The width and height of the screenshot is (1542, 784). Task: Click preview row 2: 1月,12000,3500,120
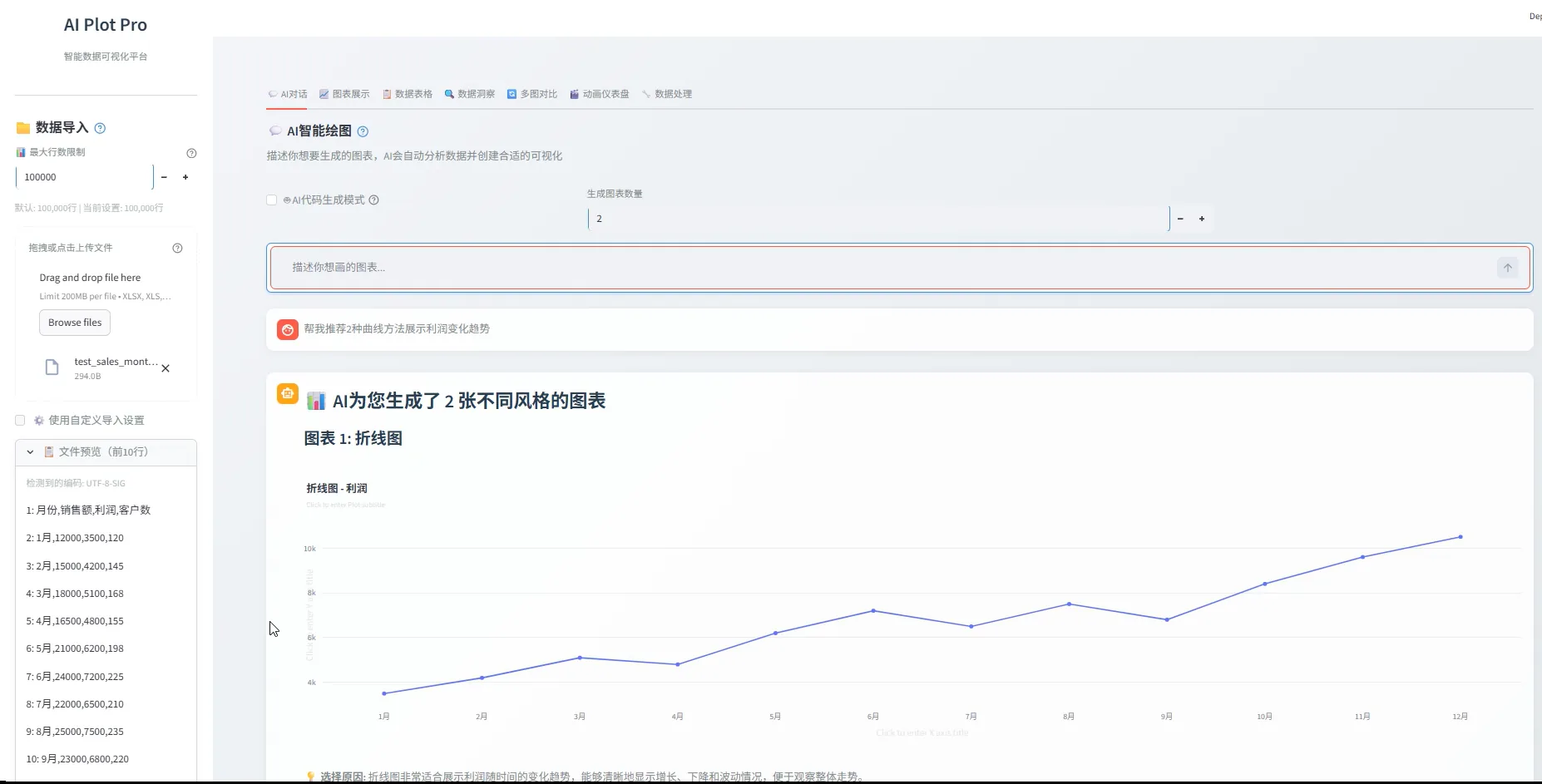click(75, 538)
